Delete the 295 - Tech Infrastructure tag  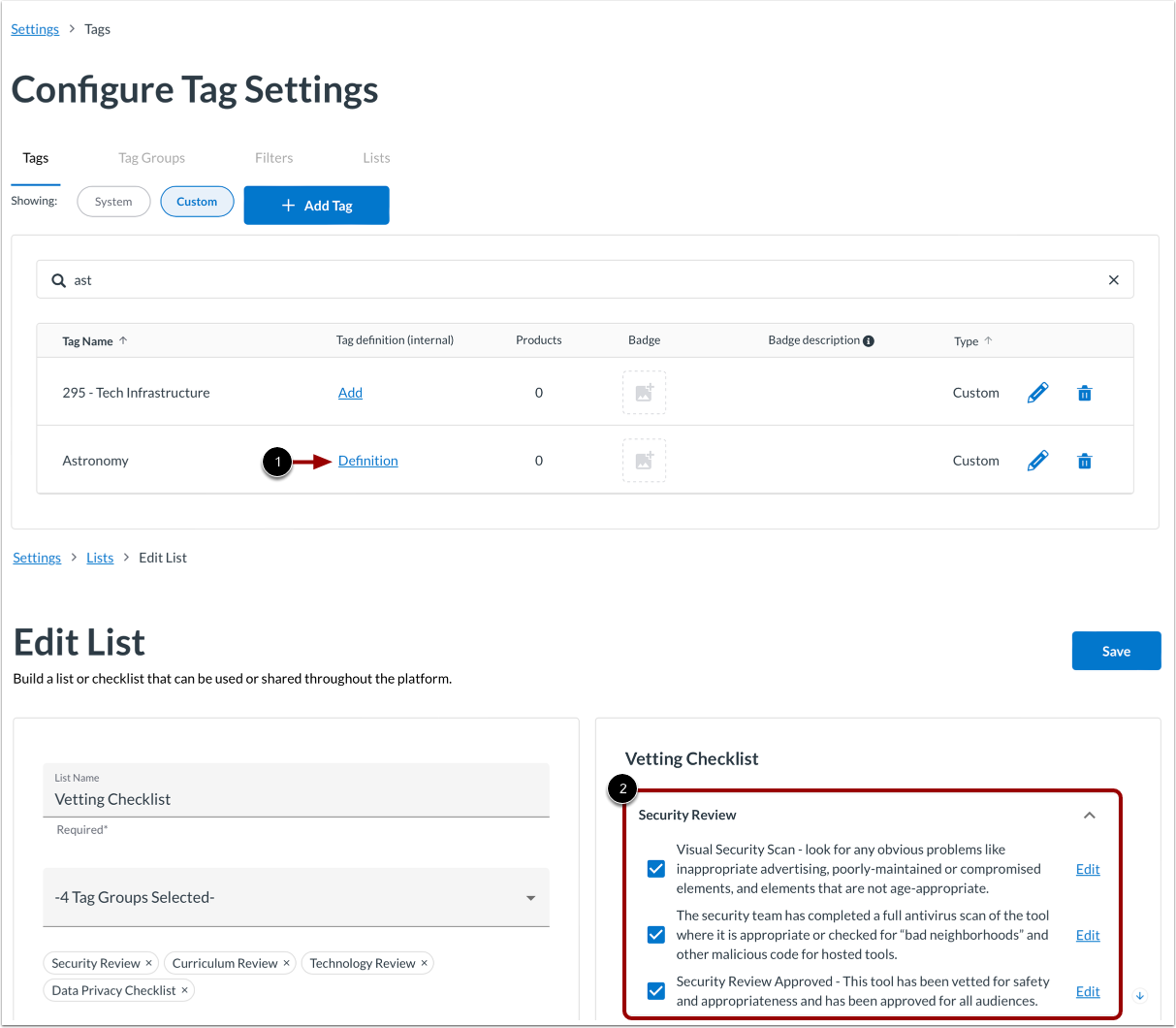pos(1084,393)
